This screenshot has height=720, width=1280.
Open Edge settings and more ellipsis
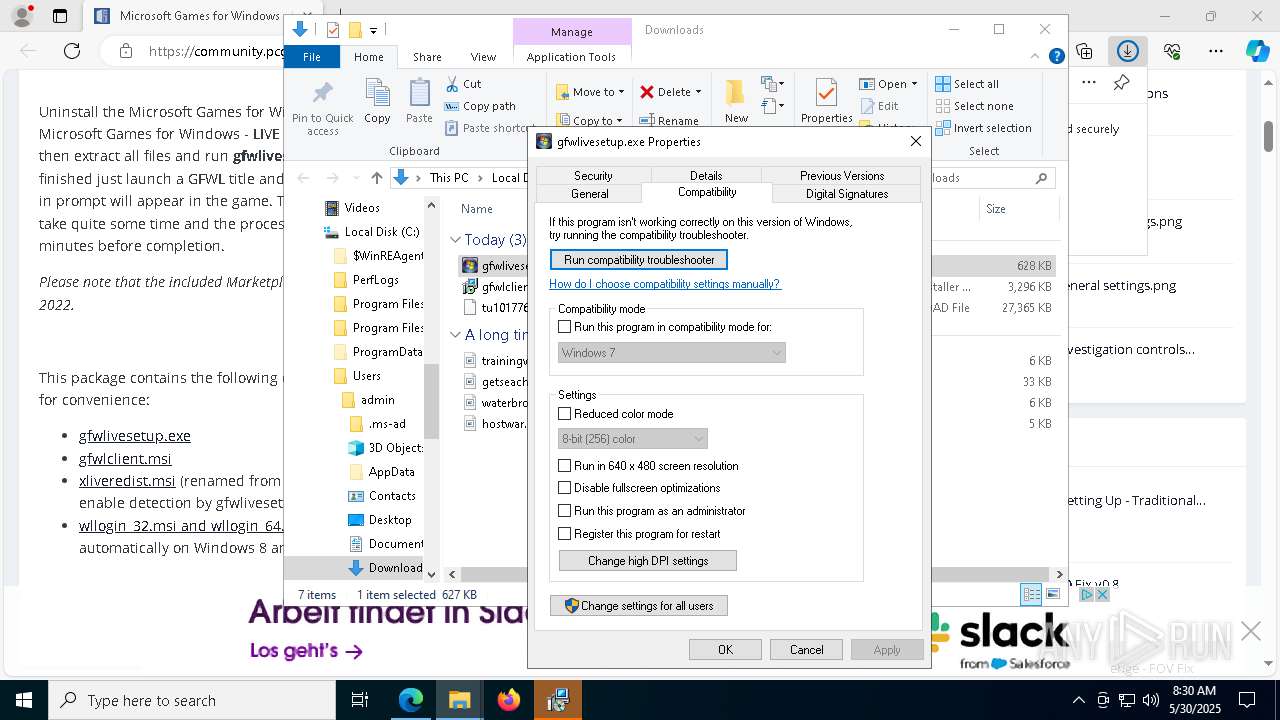(x=1216, y=51)
